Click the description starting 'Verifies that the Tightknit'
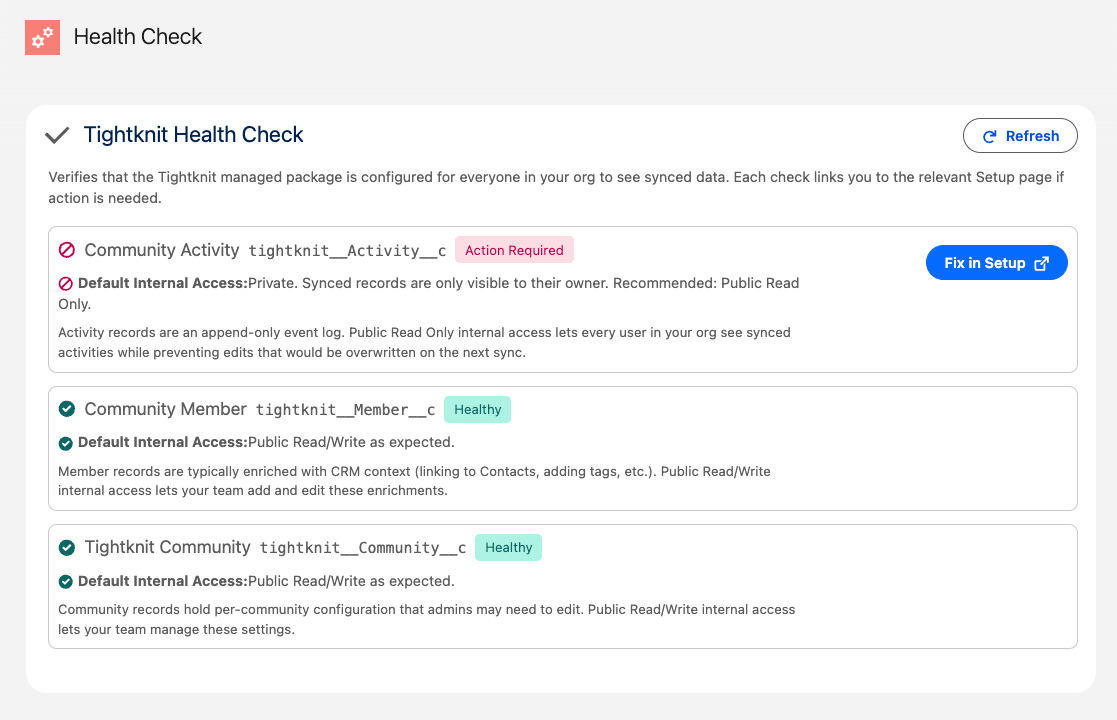Viewport: 1117px width, 720px height. (x=556, y=187)
